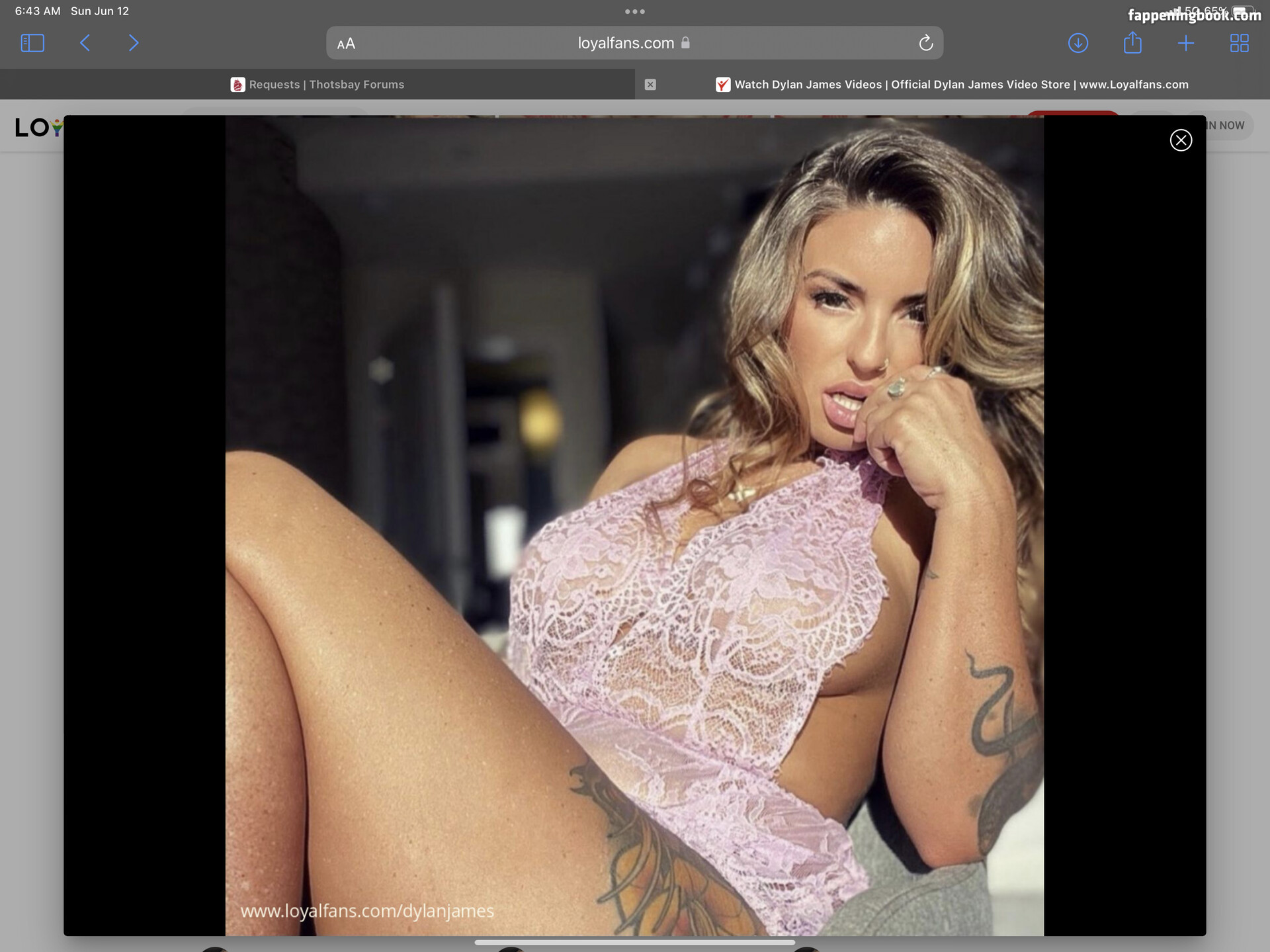Open the Downloads icon in the toolbar
The height and width of the screenshot is (952, 1270).
1078,44
